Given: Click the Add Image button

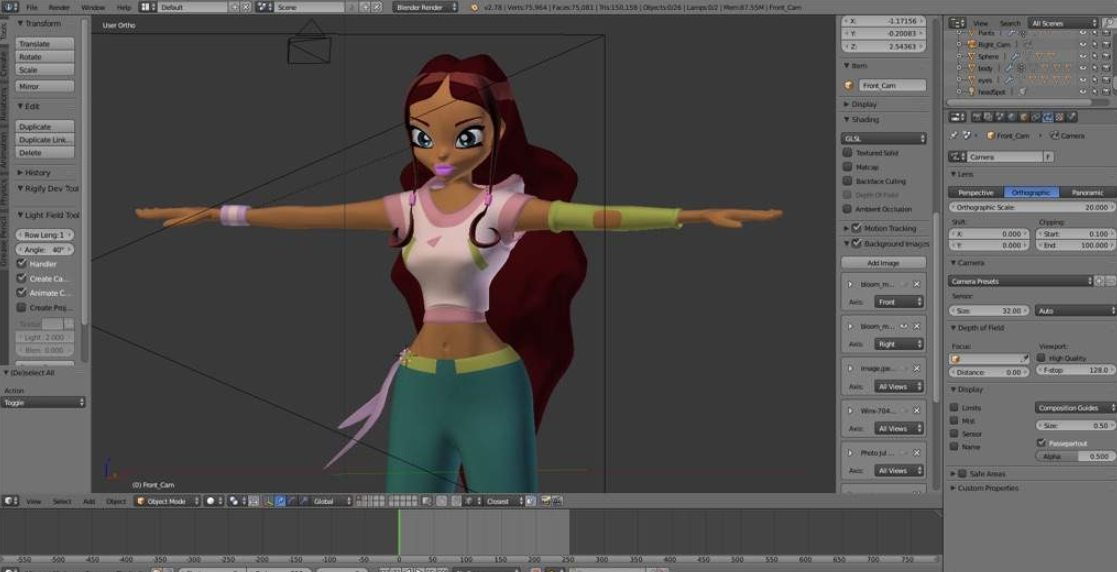Looking at the screenshot, I should [x=883, y=263].
